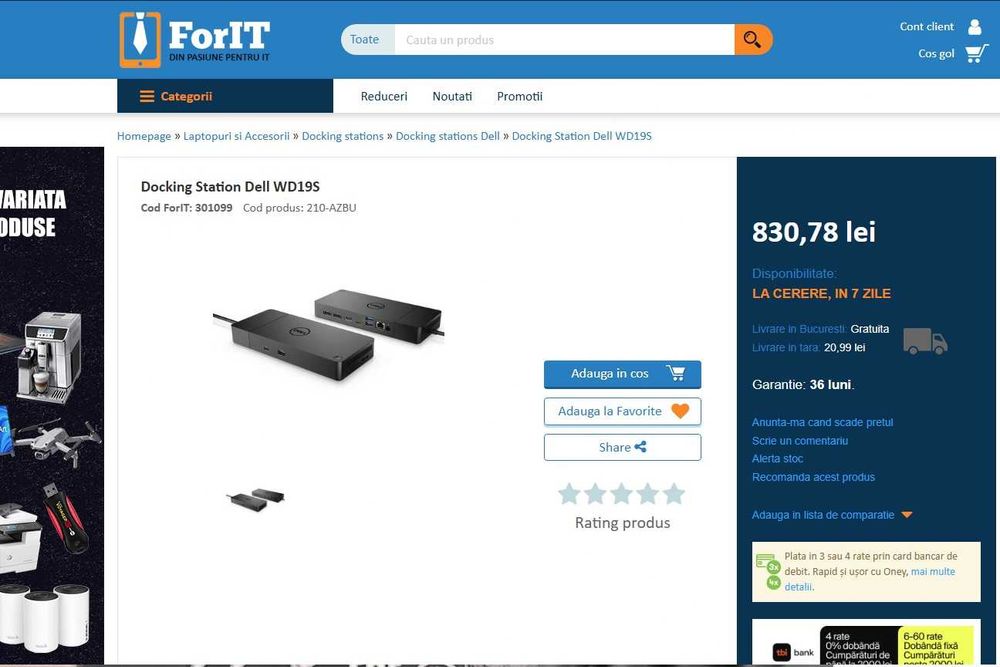The height and width of the screenshot is (667, 1000).
Task: Click the orange search magnifier button
Action: click(753, 40)
